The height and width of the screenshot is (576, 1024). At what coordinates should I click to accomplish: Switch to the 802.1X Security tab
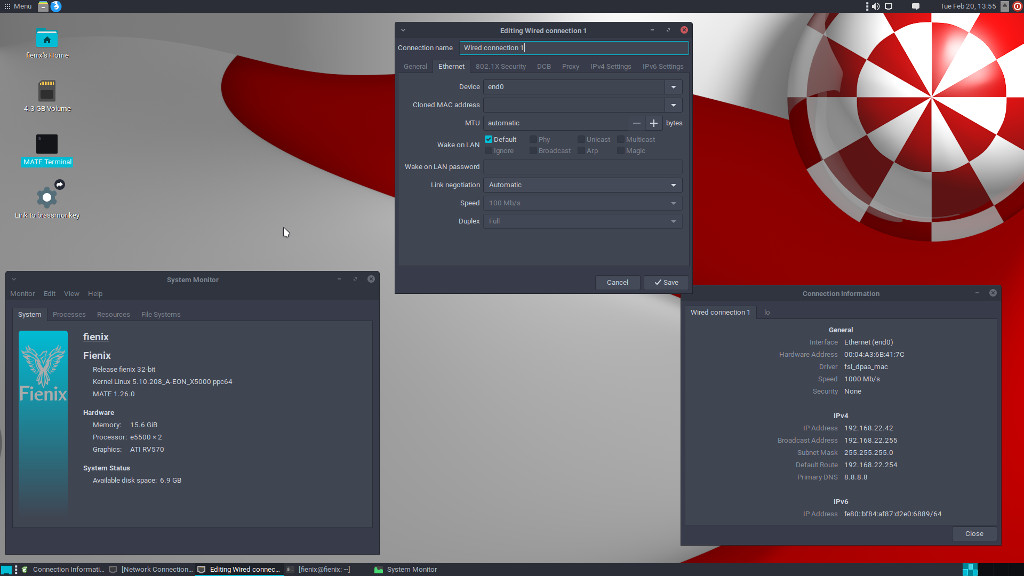click(x=500, y=67)
